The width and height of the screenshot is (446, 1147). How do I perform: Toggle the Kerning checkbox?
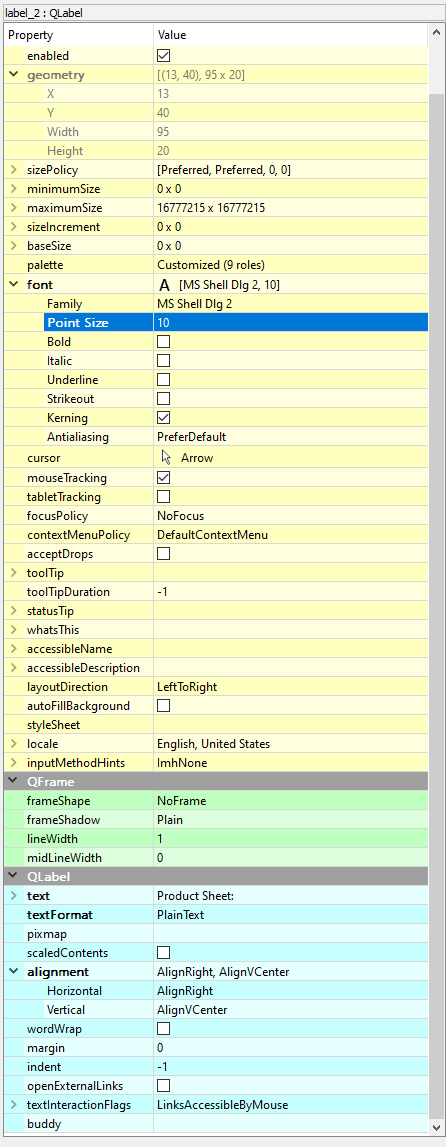coord(164,418)
